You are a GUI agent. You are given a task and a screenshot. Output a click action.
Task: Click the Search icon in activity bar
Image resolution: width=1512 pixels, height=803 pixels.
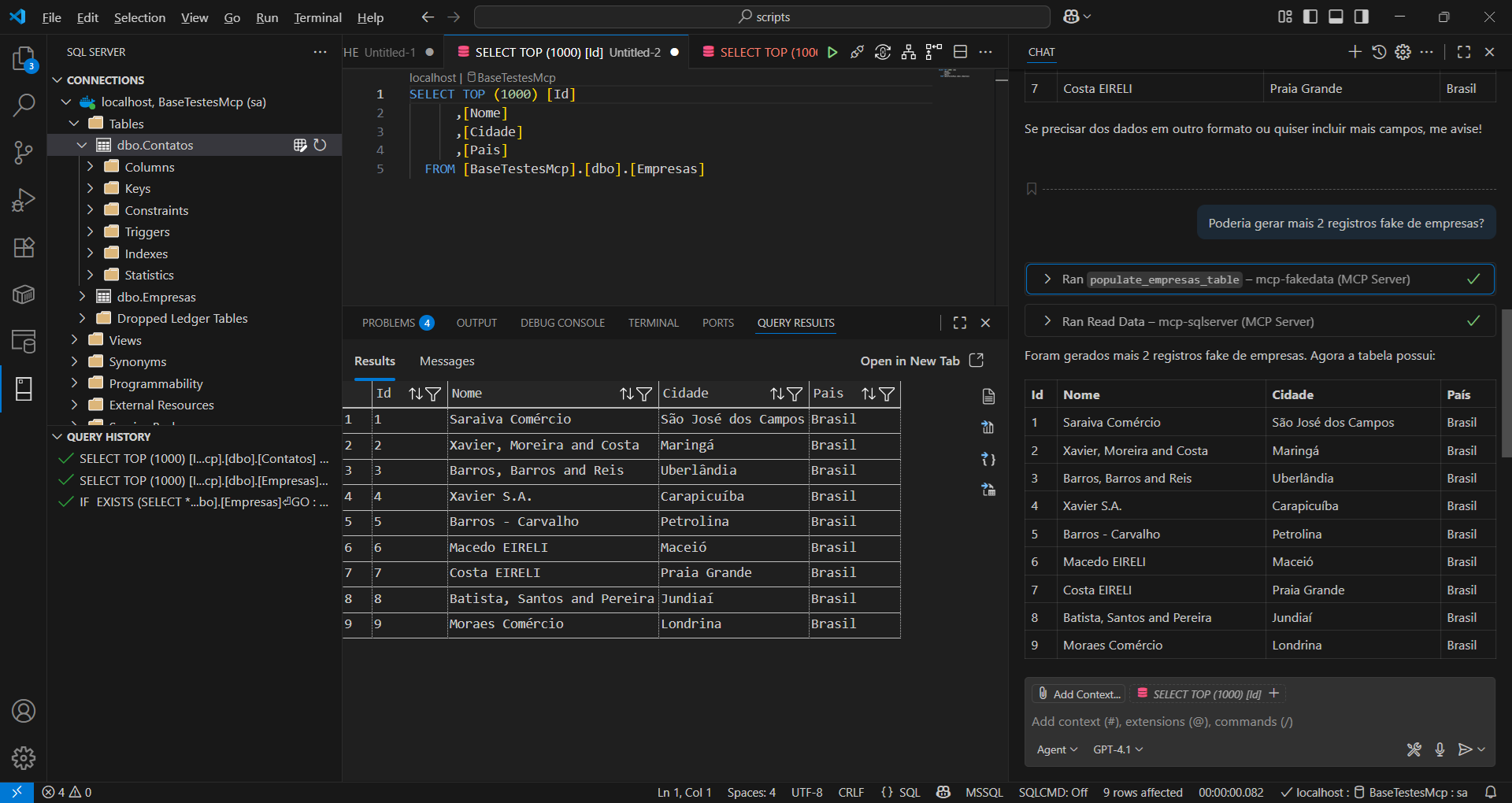[x=24, y=105]
